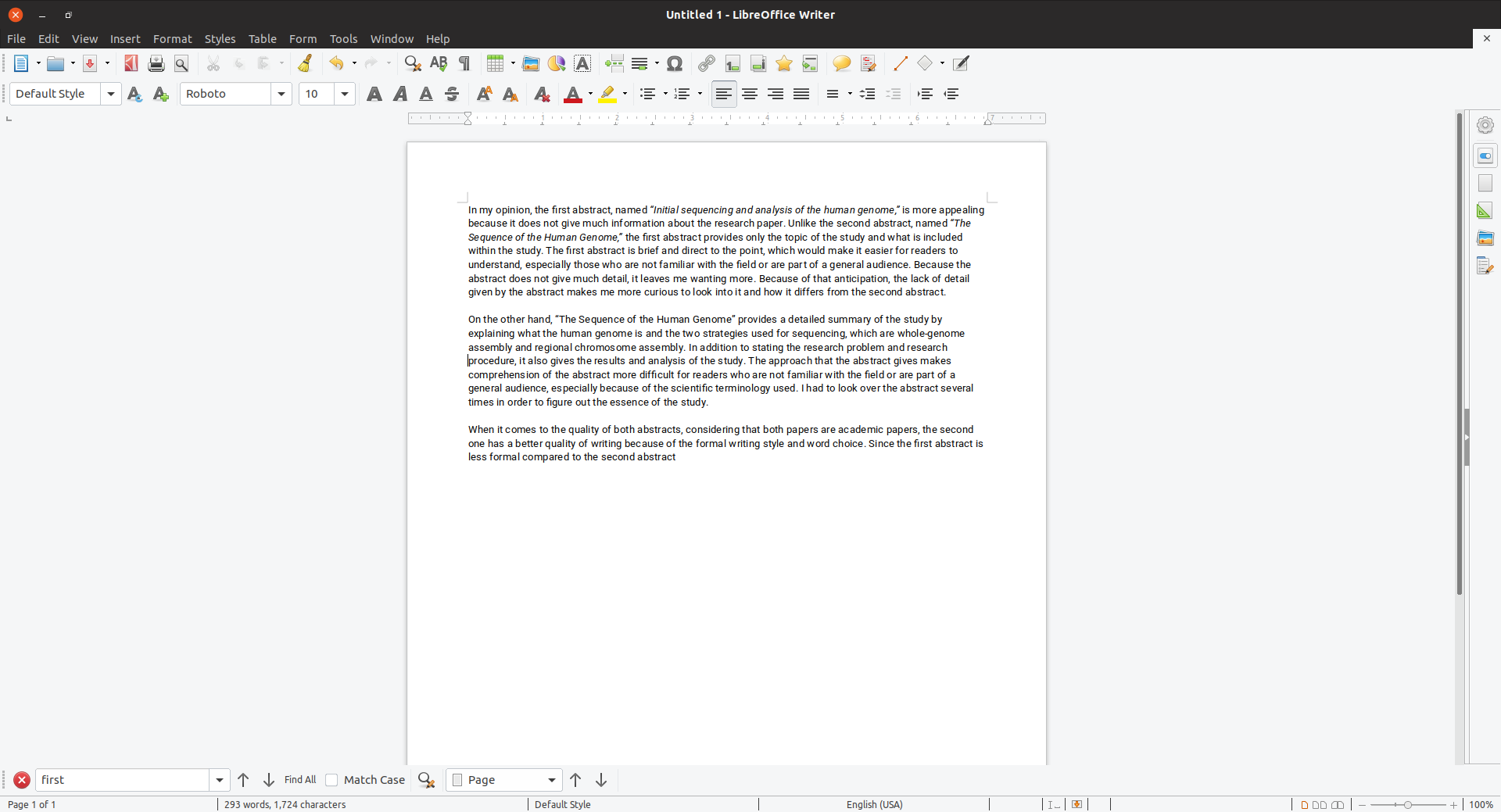Insert chart icon
This screenshot has width=1501, height=812.
pos(557,64)
